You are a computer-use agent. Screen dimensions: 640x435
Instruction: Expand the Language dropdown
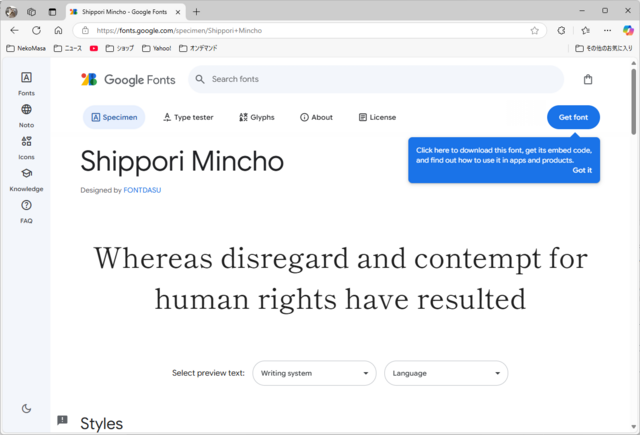tap(446, 373)
